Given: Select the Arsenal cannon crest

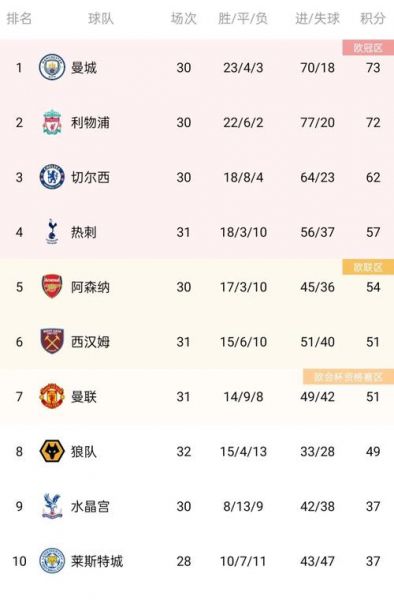Looking at the screenshot, I should click(x=52, y=287).
